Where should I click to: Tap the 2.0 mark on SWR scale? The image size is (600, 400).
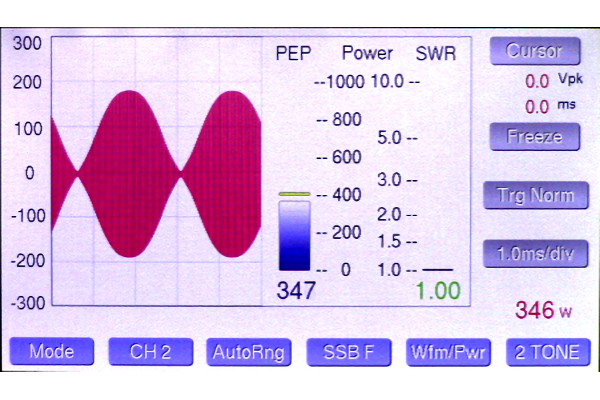click(x=389, y=214)
